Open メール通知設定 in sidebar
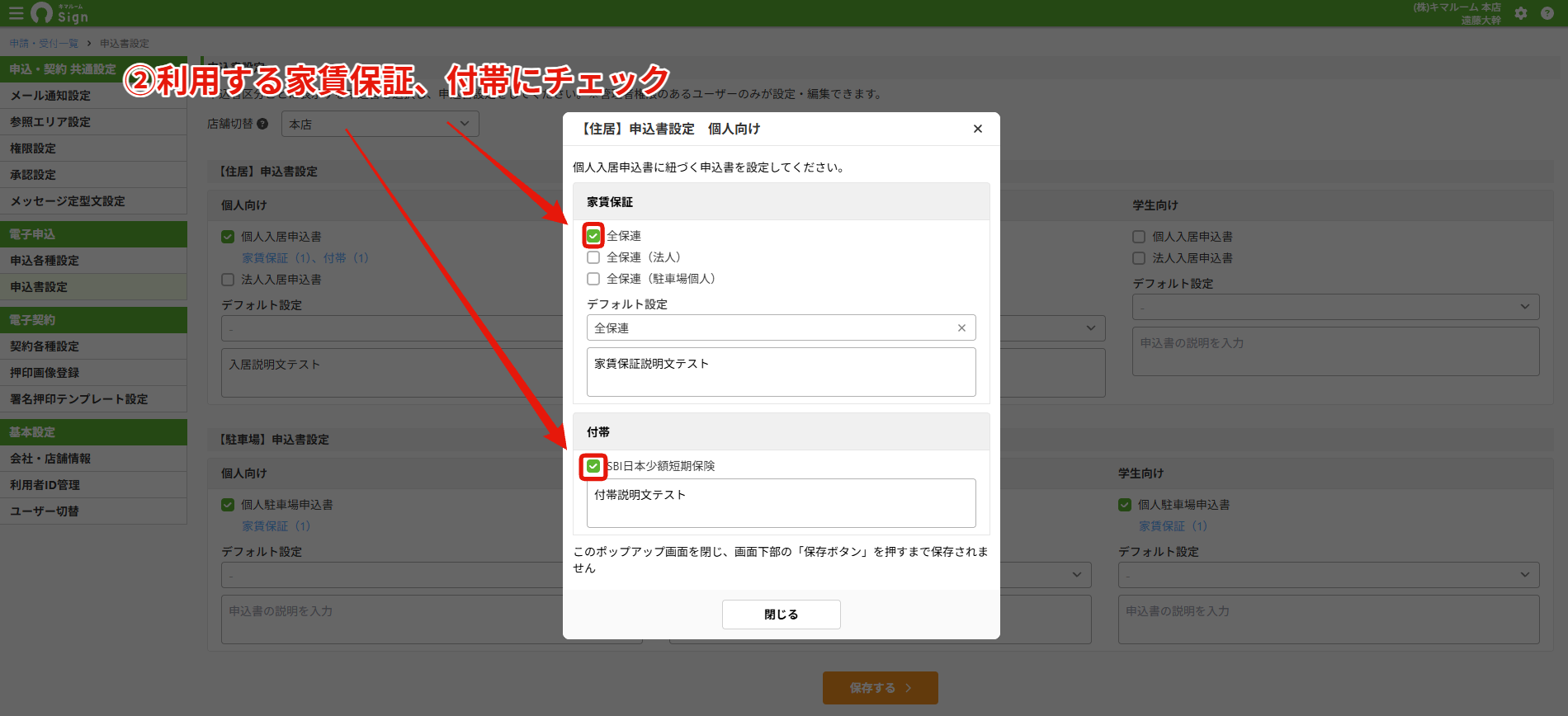This screenshot has width=1568, height=716. (93, 96)
